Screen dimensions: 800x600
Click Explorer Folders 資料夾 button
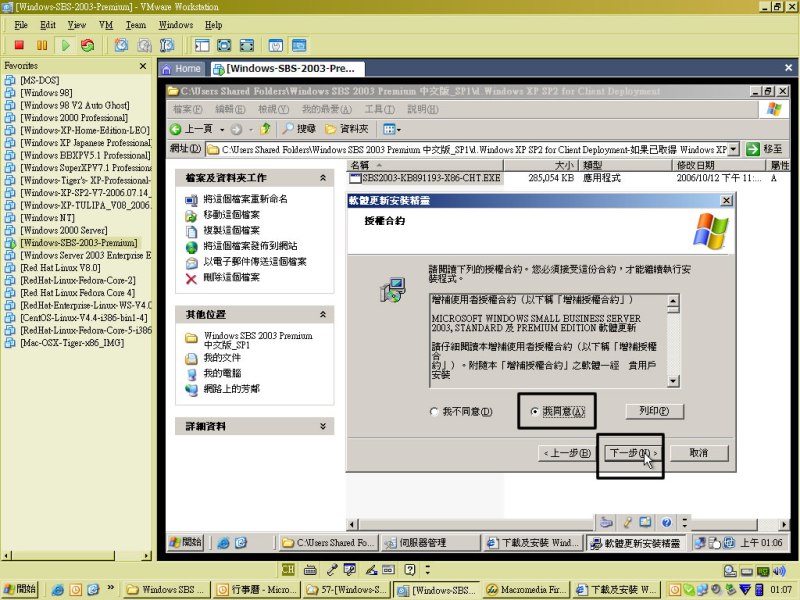click(347, 129)
